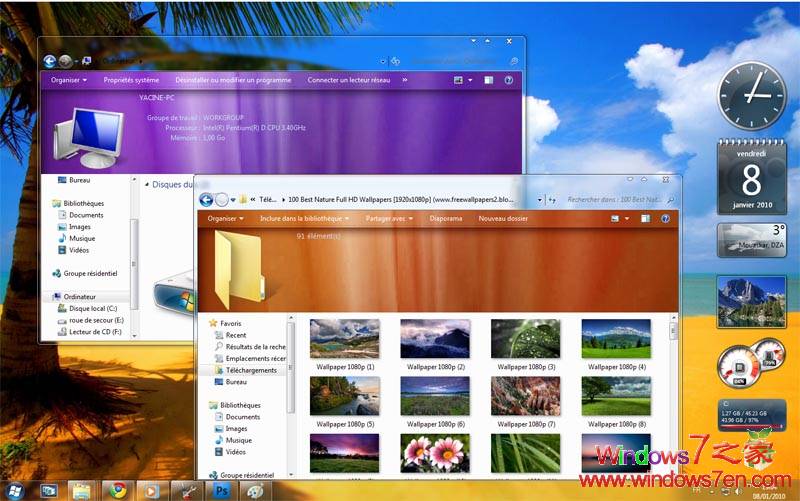Open media player from the taskbar

[151, 491]
